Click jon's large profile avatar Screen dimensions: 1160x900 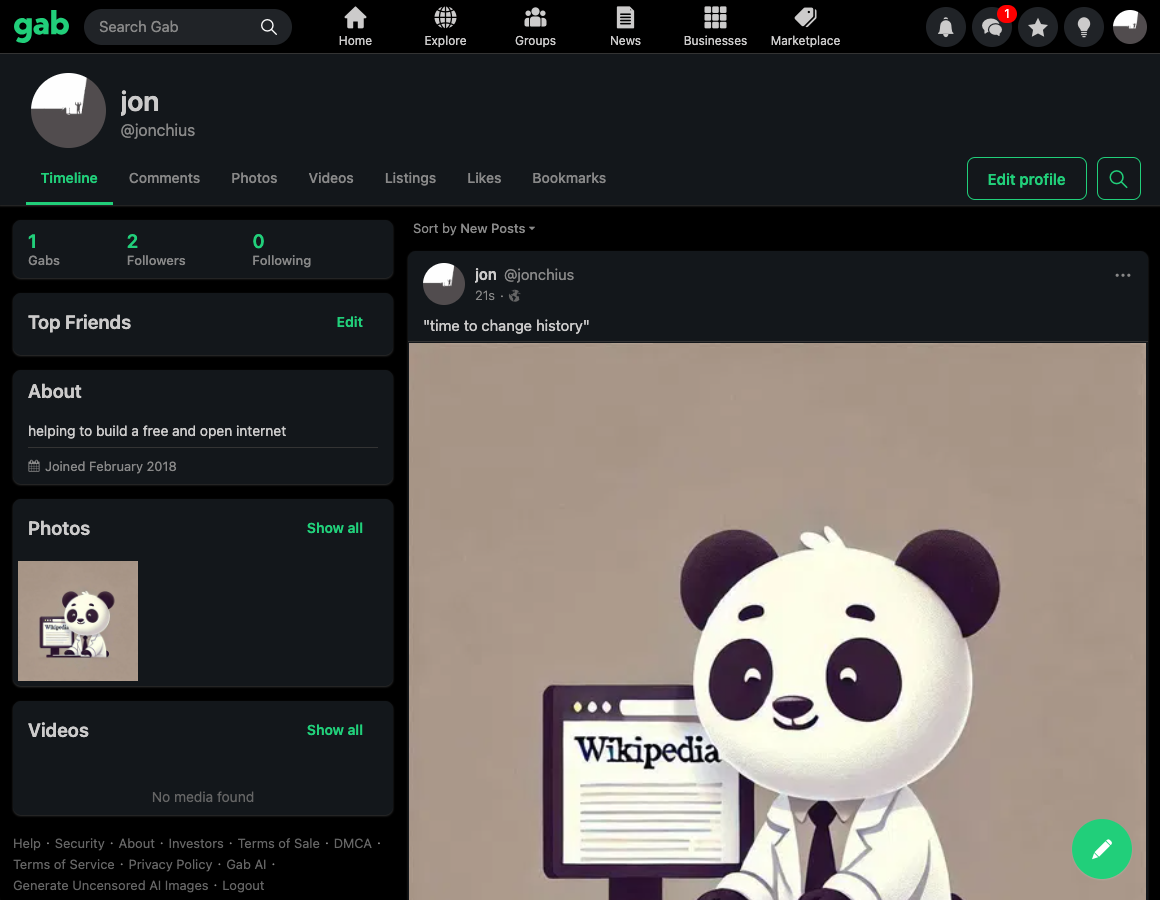[68, 110]
